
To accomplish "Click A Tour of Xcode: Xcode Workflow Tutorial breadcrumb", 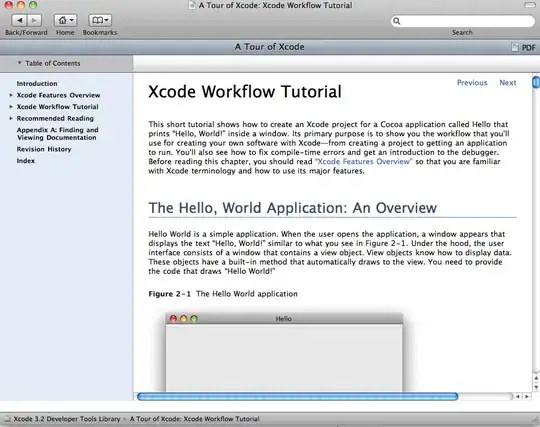I will point(195,419).
